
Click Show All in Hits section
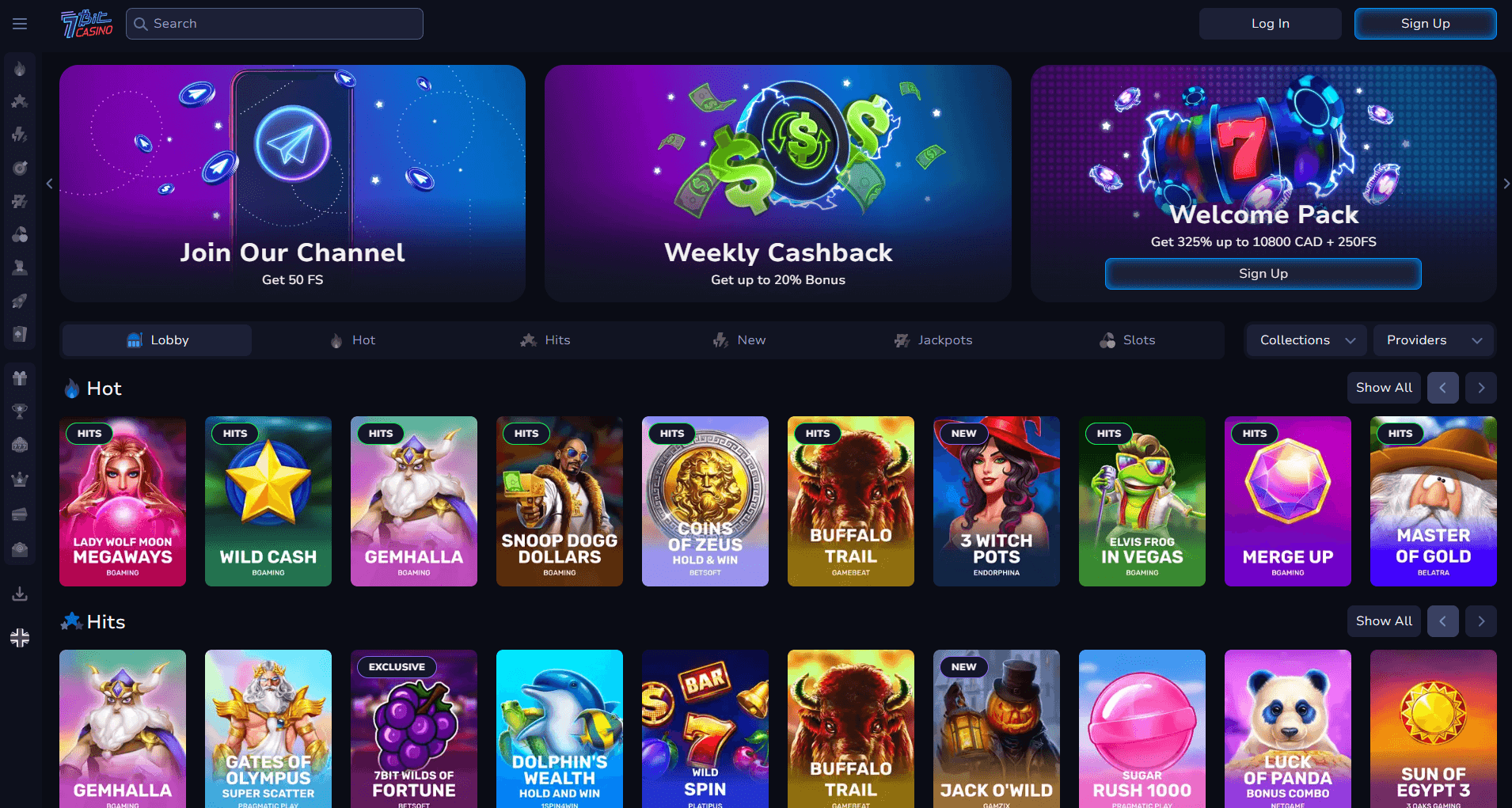click(x=1384, y=621)
